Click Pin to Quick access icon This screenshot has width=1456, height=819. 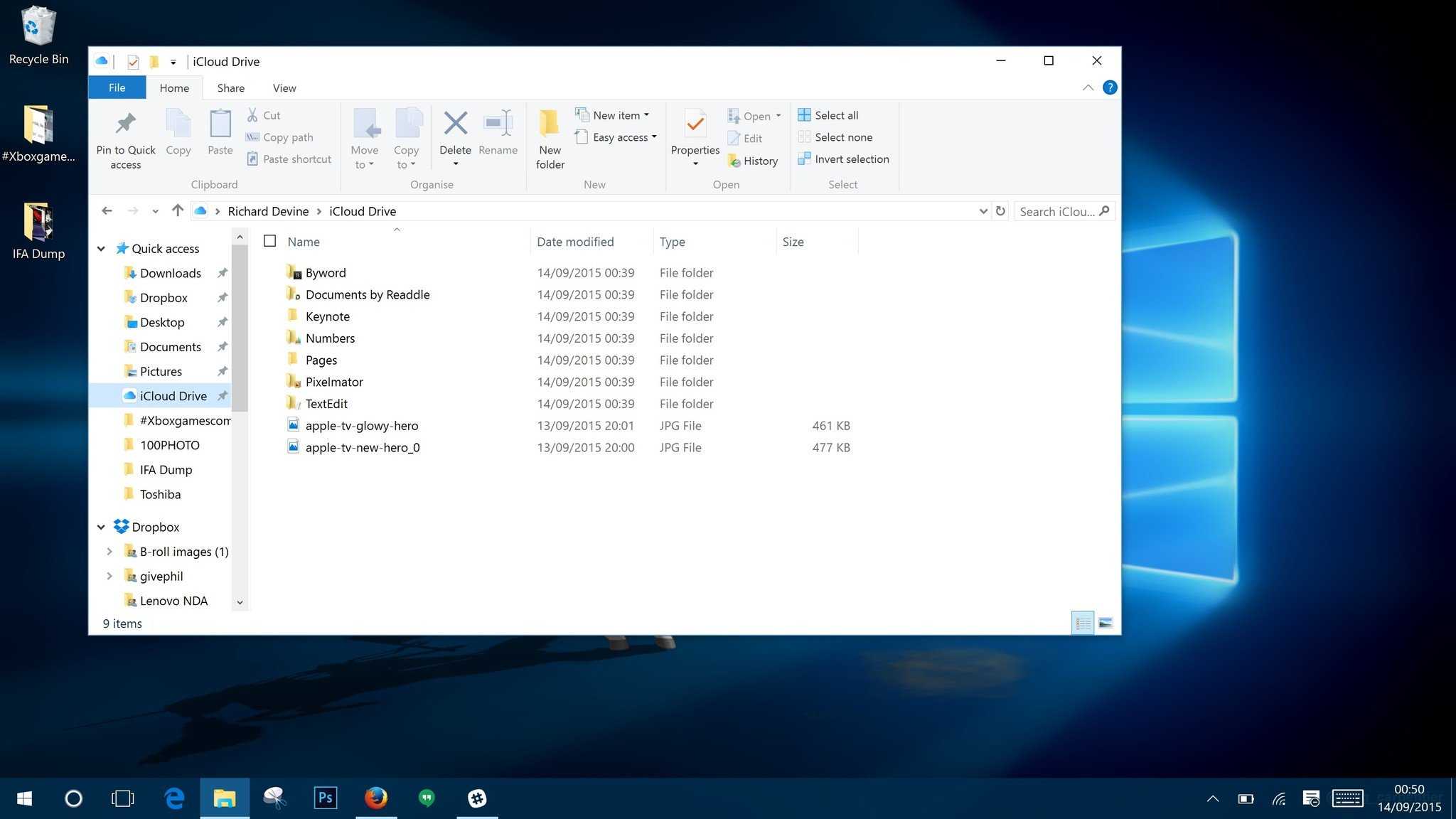[x=126, y=124]
